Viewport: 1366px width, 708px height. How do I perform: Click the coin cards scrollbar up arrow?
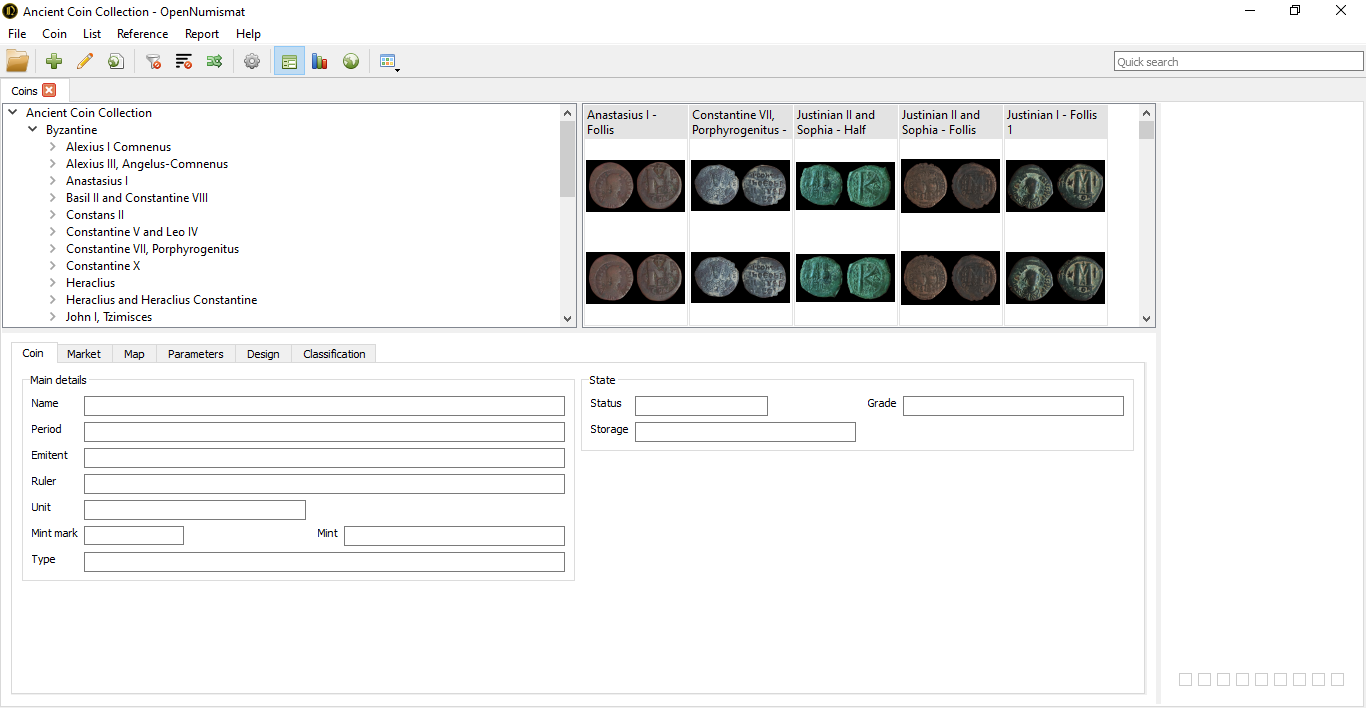1147,113
